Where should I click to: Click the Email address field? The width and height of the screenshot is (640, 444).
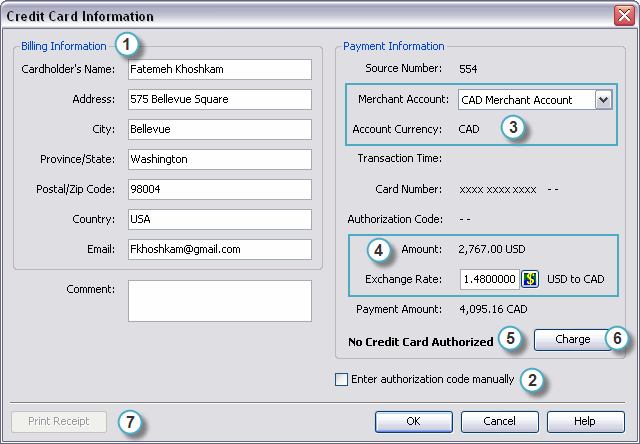pos(219,249)
